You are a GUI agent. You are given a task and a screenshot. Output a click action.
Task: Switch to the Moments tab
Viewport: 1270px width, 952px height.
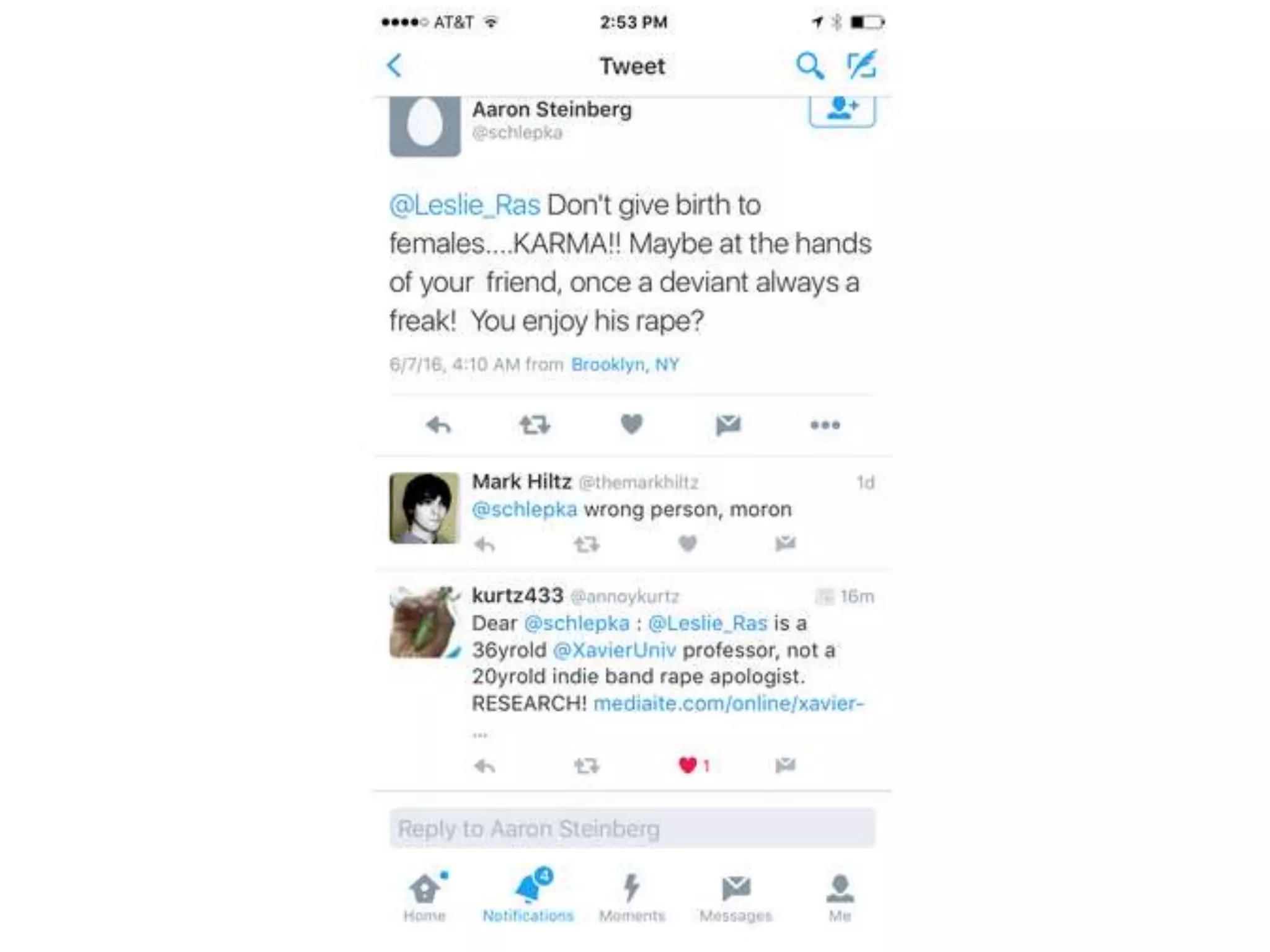click(632, 897)
